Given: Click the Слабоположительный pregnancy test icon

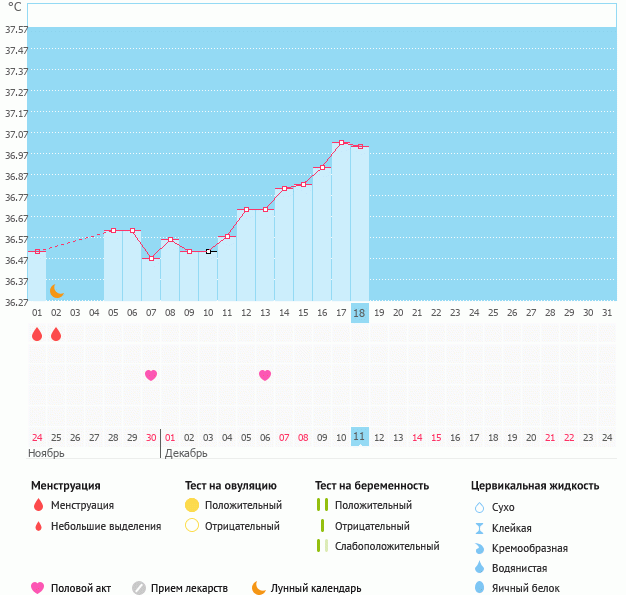Looking at the screenshot, I should point(321,546).
